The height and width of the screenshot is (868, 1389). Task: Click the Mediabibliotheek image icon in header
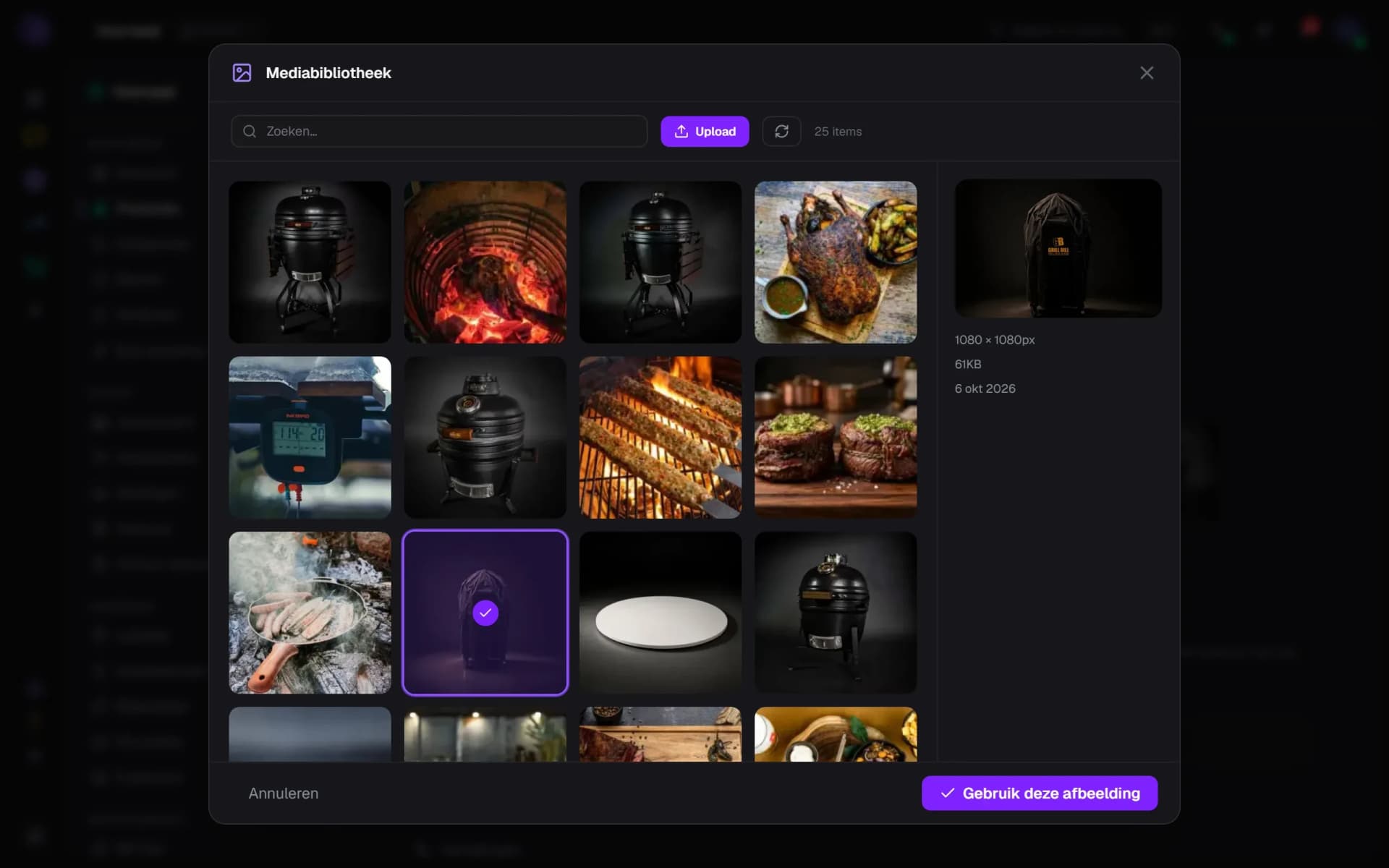242,73
